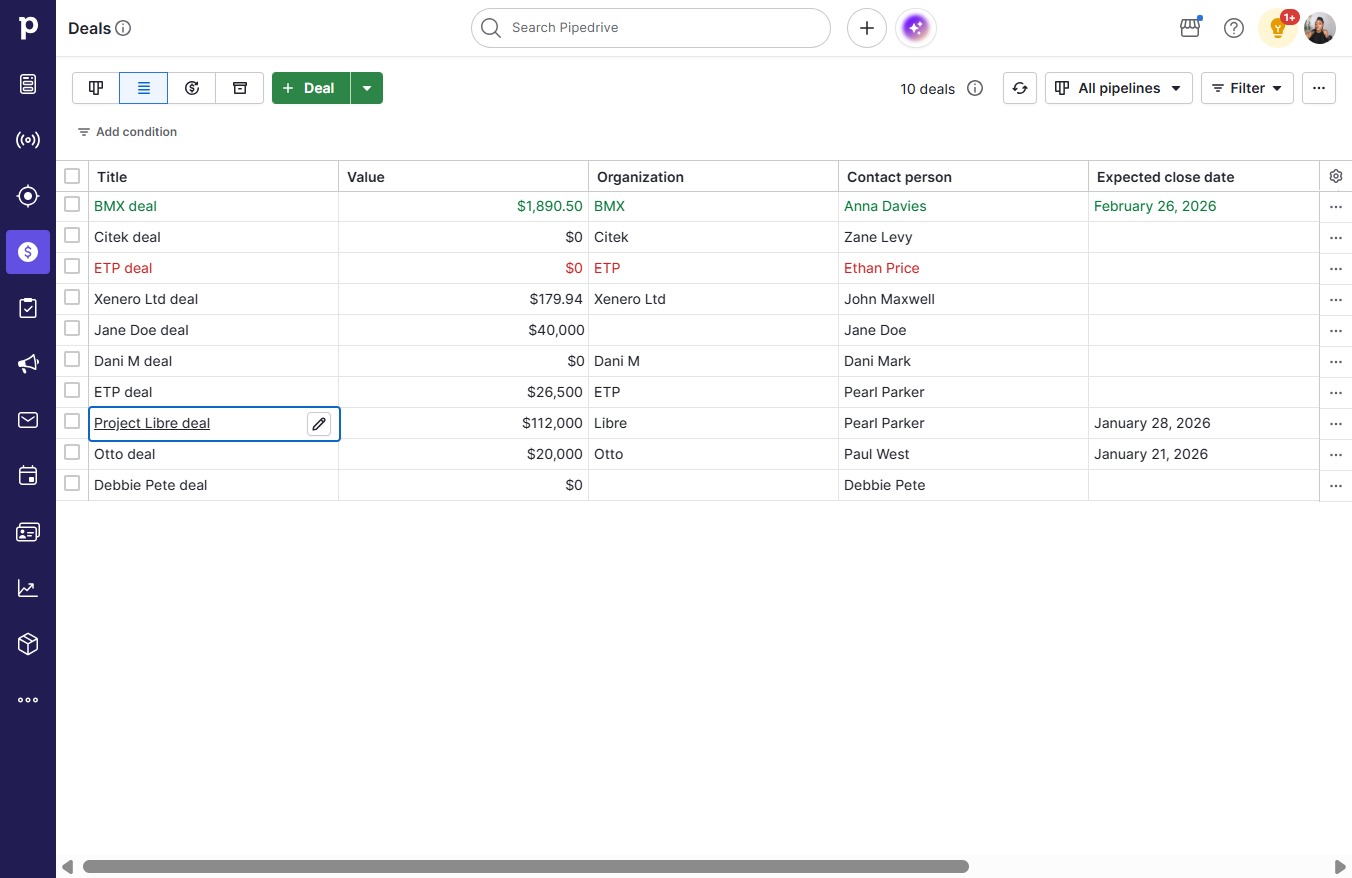Screen dimensions: 1352x878
Task: Open Contacts card sidebar icon
Action: [28, 532]
